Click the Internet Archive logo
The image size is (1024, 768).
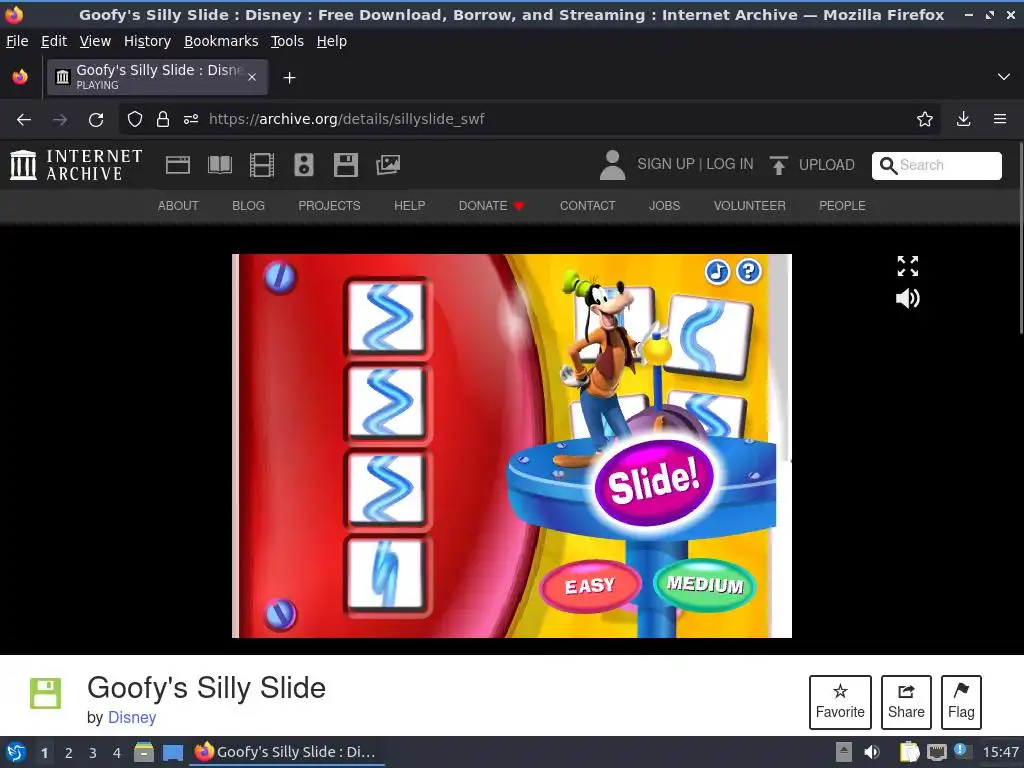[76, 165]
